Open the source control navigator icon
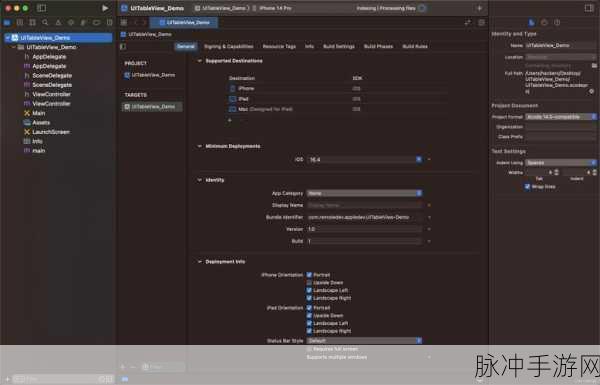 tap(20, 23)
